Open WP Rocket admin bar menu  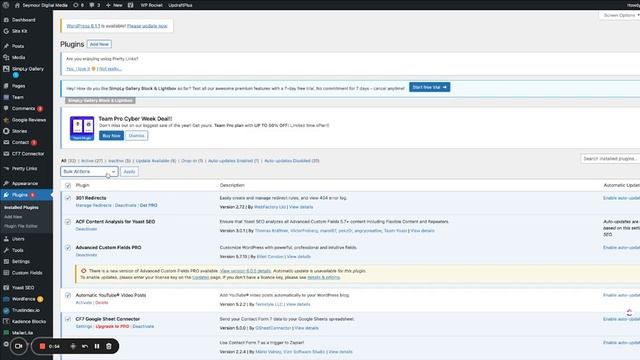pyautogui.click(x=151, y=5)
